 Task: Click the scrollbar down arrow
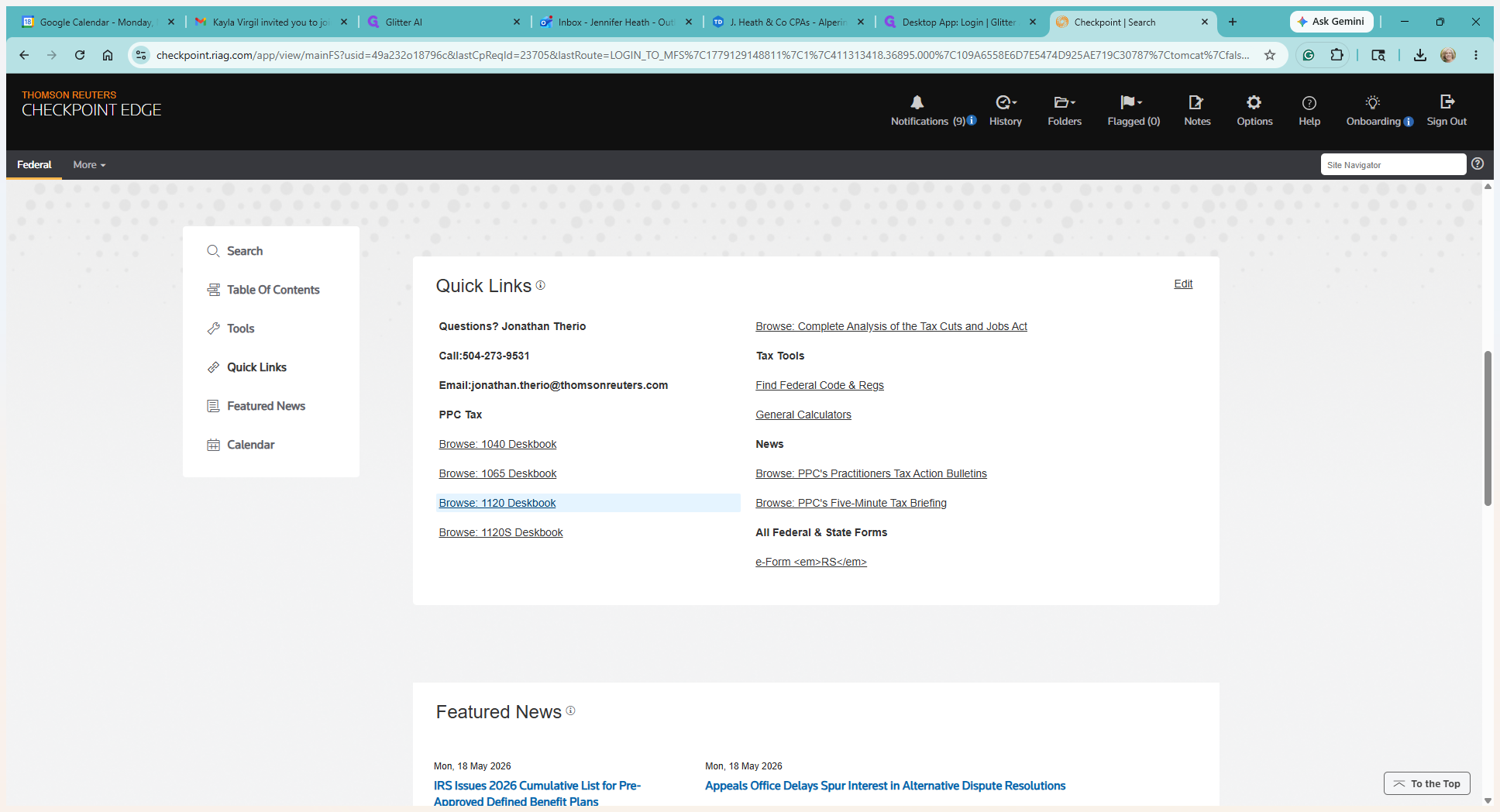[x=1488, y=800]
